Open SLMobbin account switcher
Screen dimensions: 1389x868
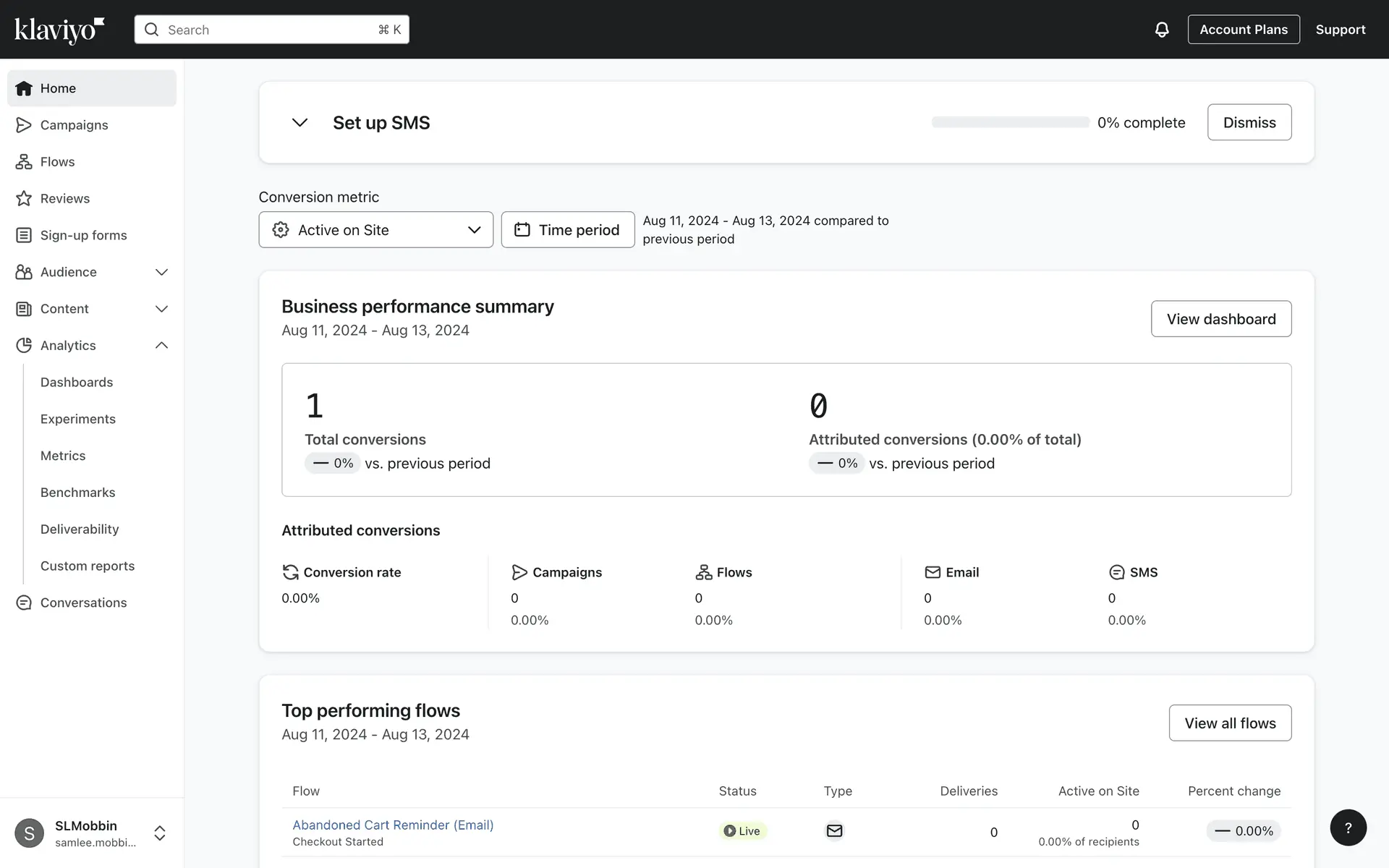point(160,833)
